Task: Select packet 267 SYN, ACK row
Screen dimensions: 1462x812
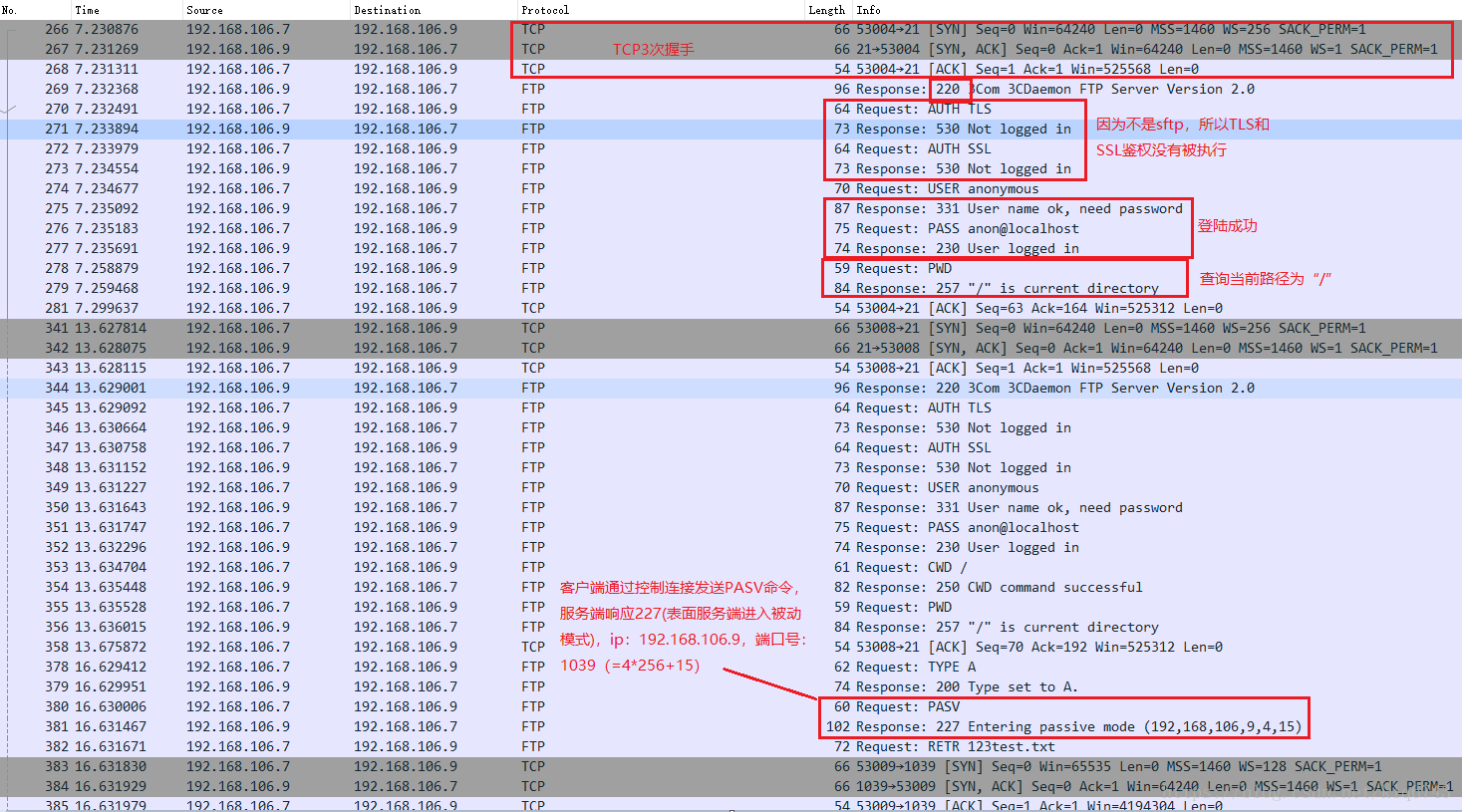Action: (731, 49)
